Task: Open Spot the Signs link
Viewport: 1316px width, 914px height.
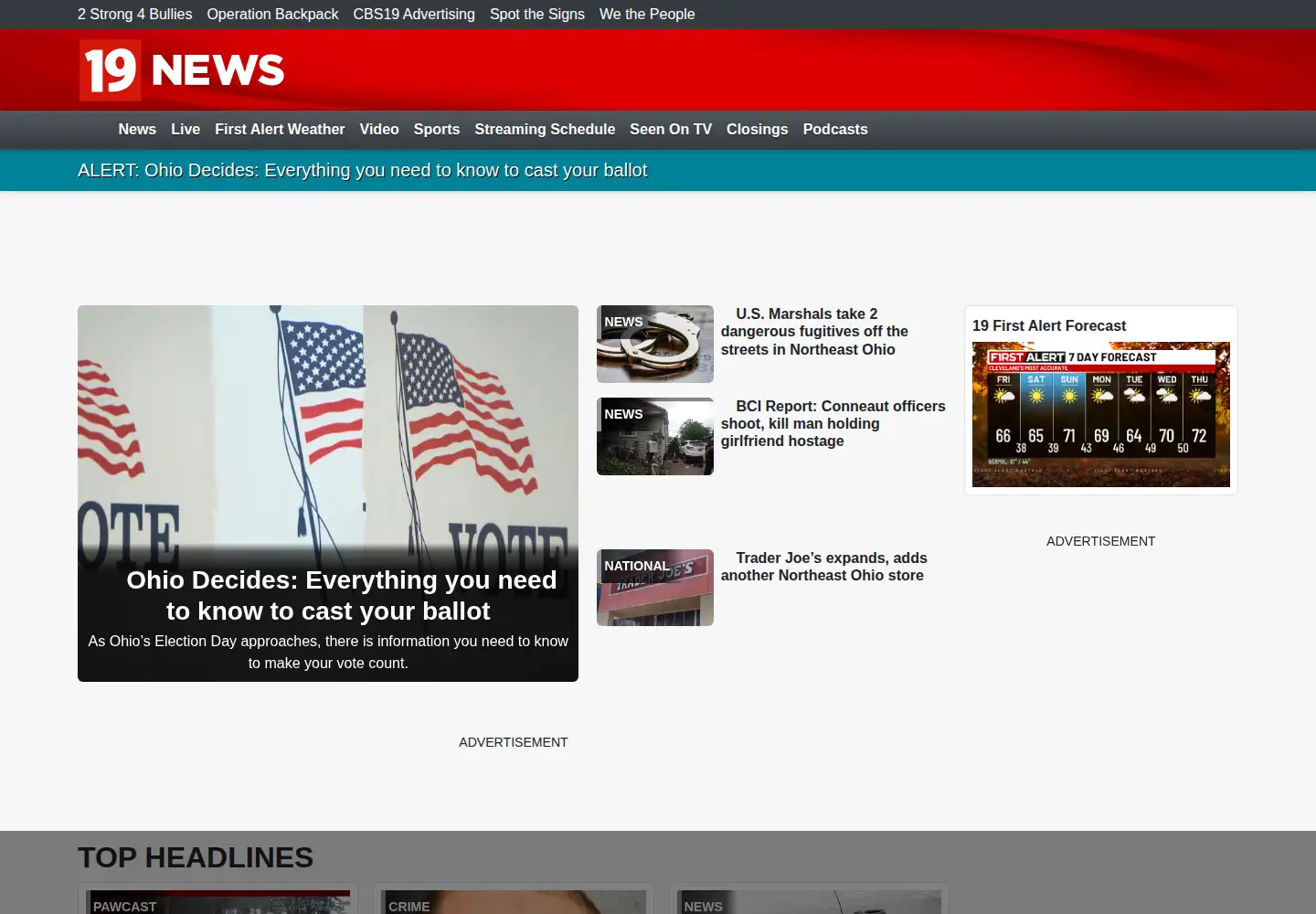Action: click(537, 14)
